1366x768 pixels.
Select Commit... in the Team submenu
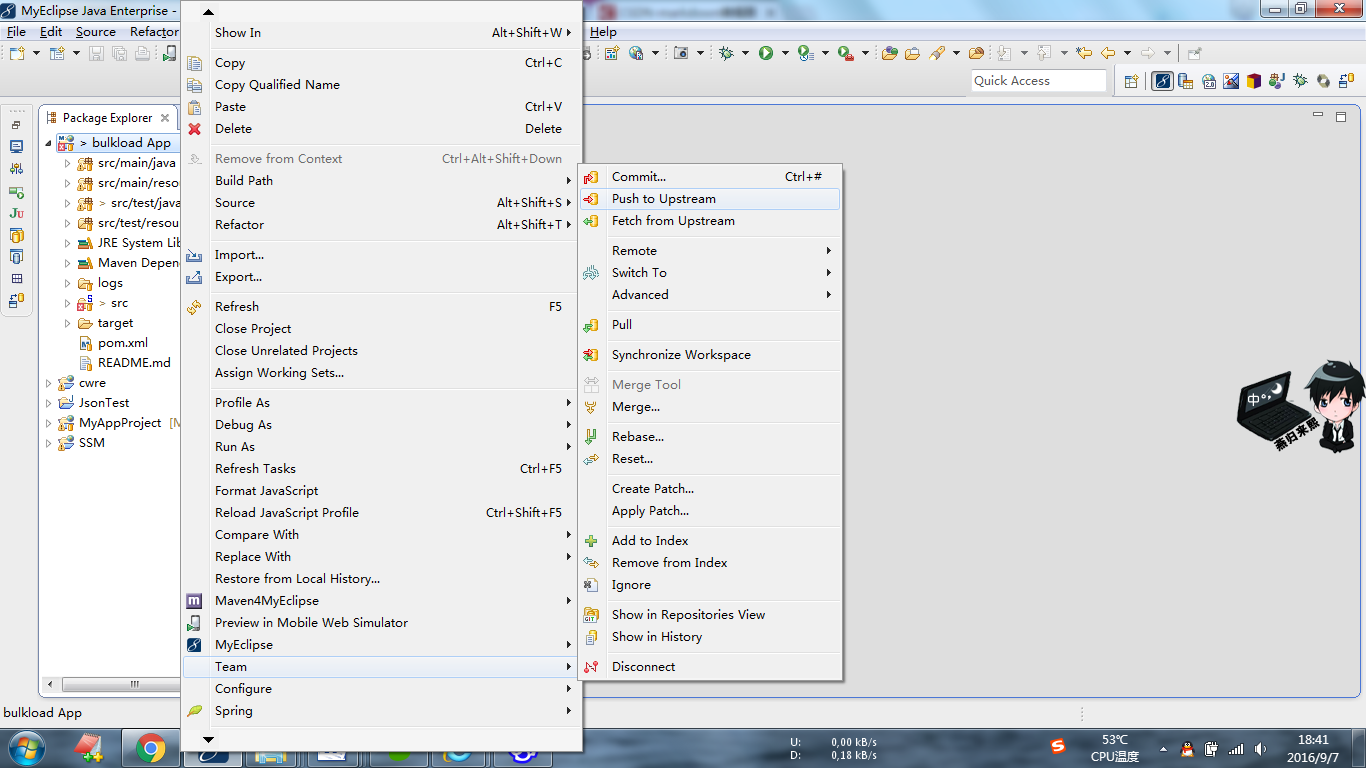(x=710, y=177)
